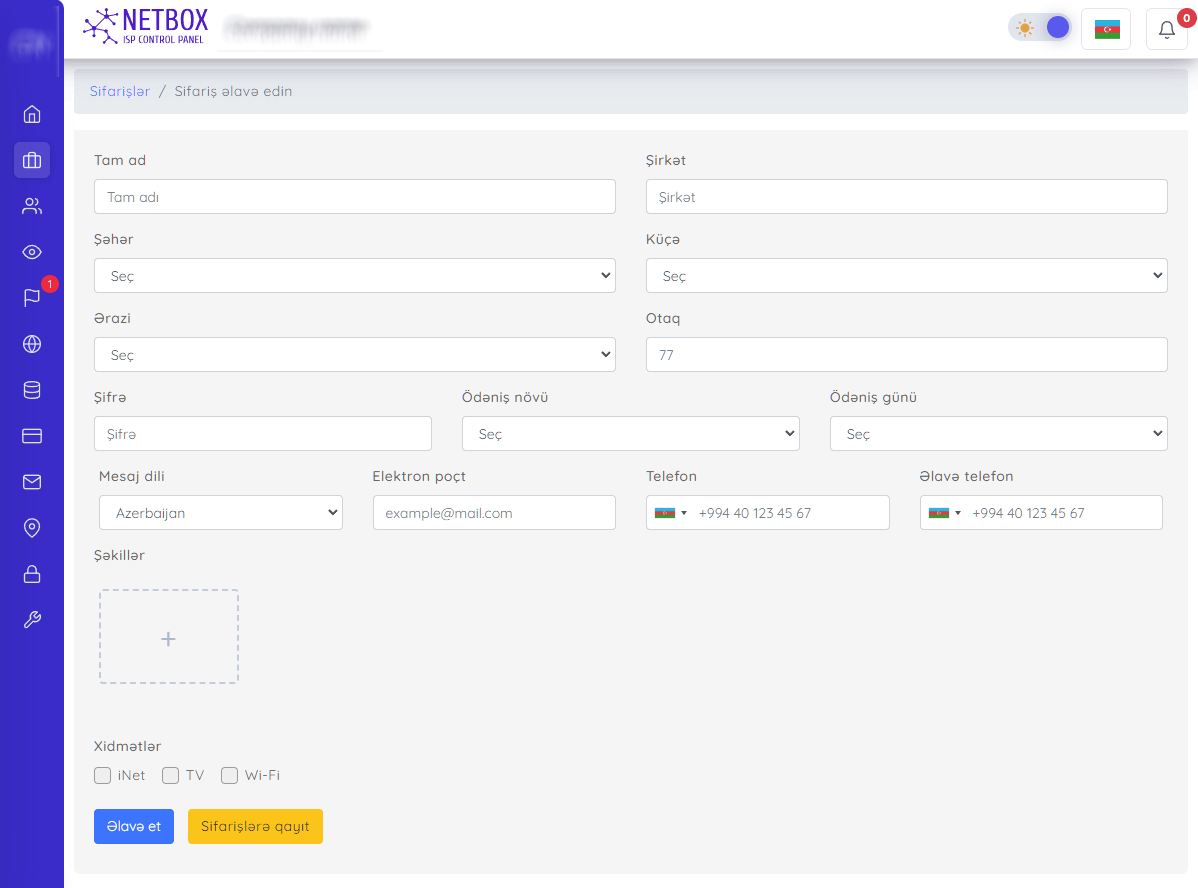Toggle the light/dark theme switch

click(x=1040, y=28)
